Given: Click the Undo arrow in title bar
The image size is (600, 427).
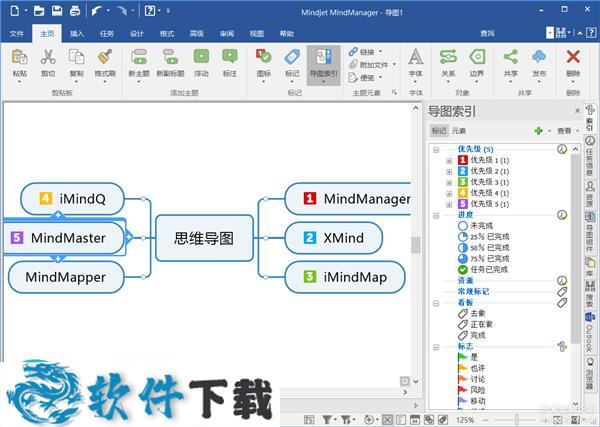Looking at the screenshot, I should click(x=96, y=11).
